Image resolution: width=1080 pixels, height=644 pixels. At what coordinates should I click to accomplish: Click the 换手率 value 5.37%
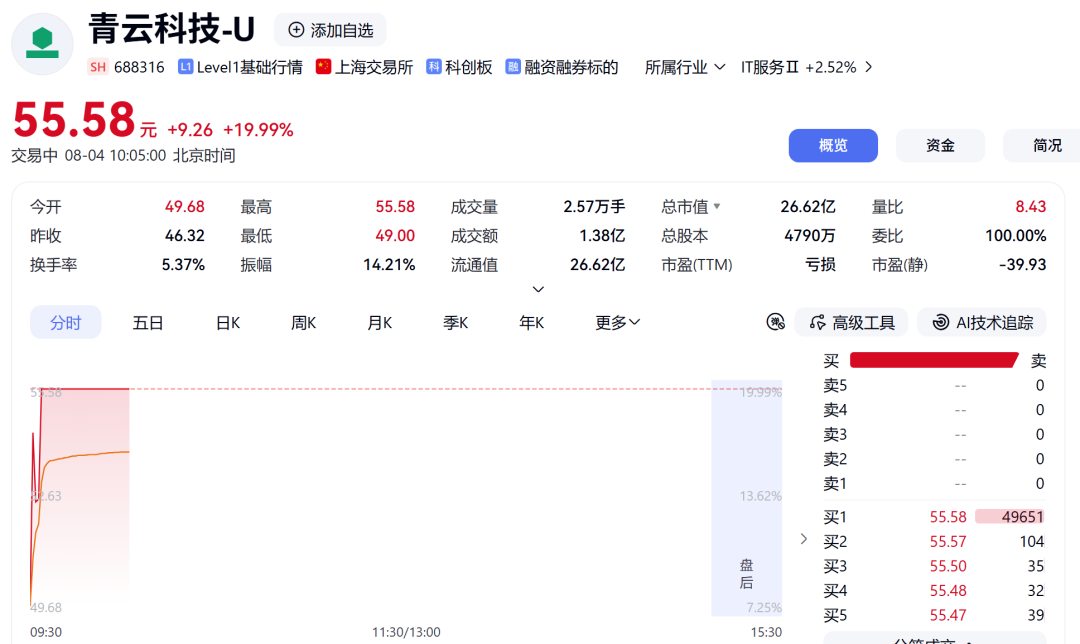pos(183,264)
